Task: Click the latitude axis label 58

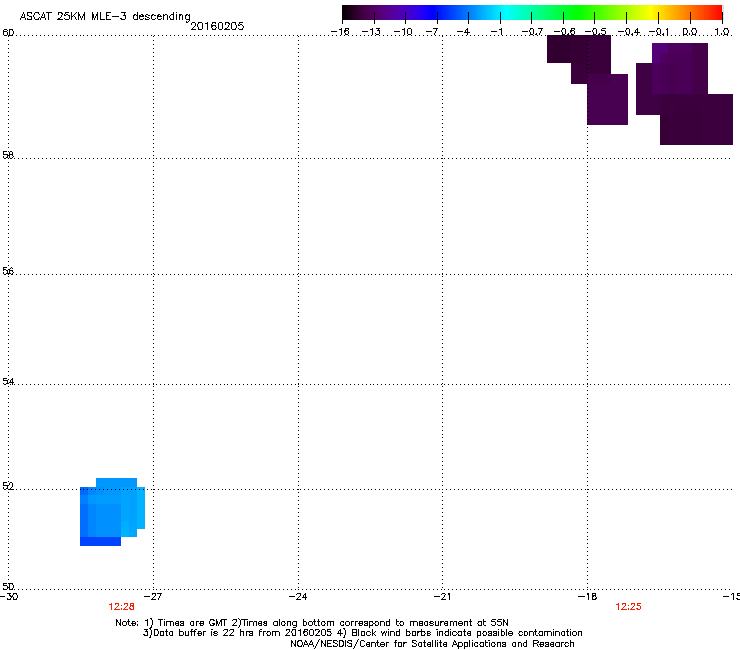Action: click(8, 155)
